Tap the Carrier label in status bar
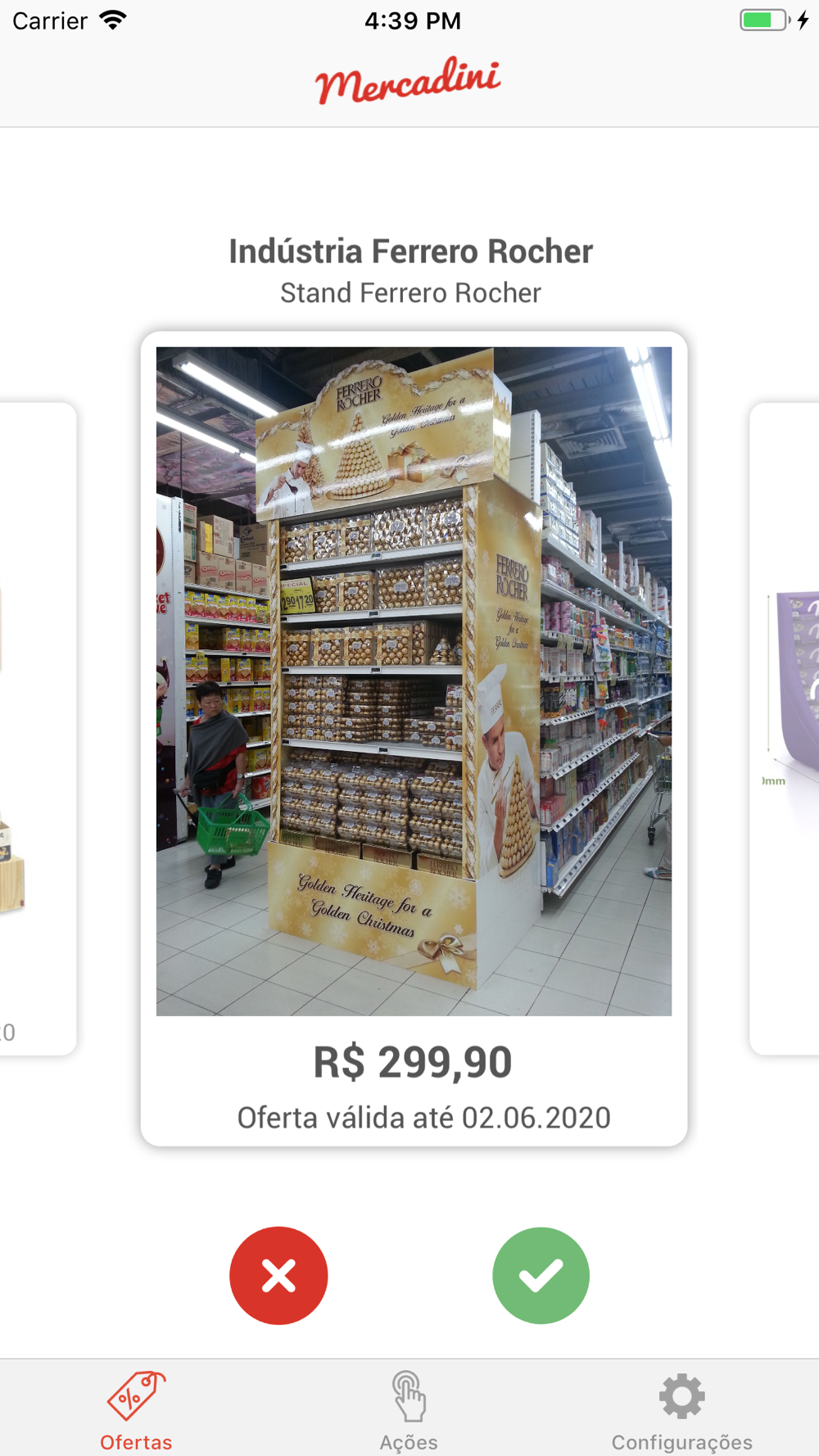 coord(50,20)
